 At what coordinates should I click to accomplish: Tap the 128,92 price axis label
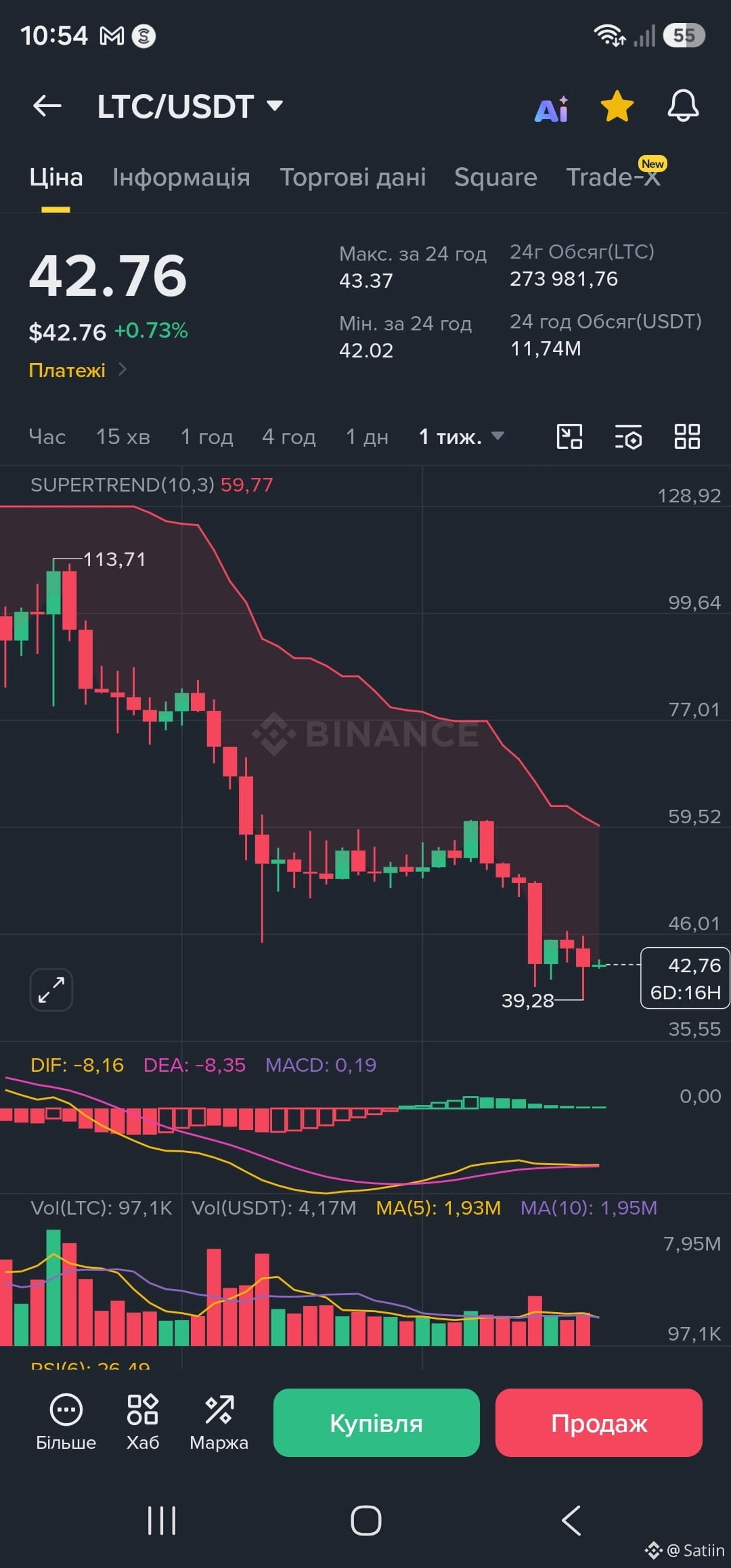tap(689, 496)
